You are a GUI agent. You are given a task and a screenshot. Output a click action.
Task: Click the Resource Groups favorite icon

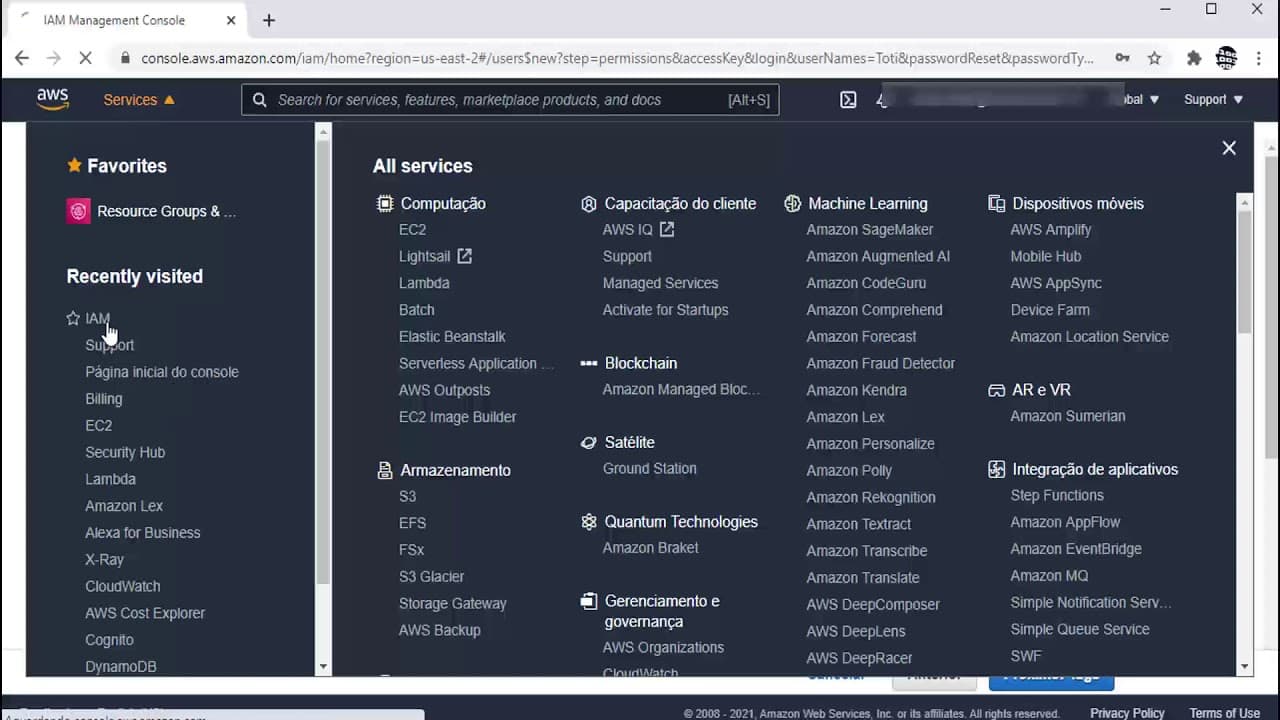tap(78, 211)
